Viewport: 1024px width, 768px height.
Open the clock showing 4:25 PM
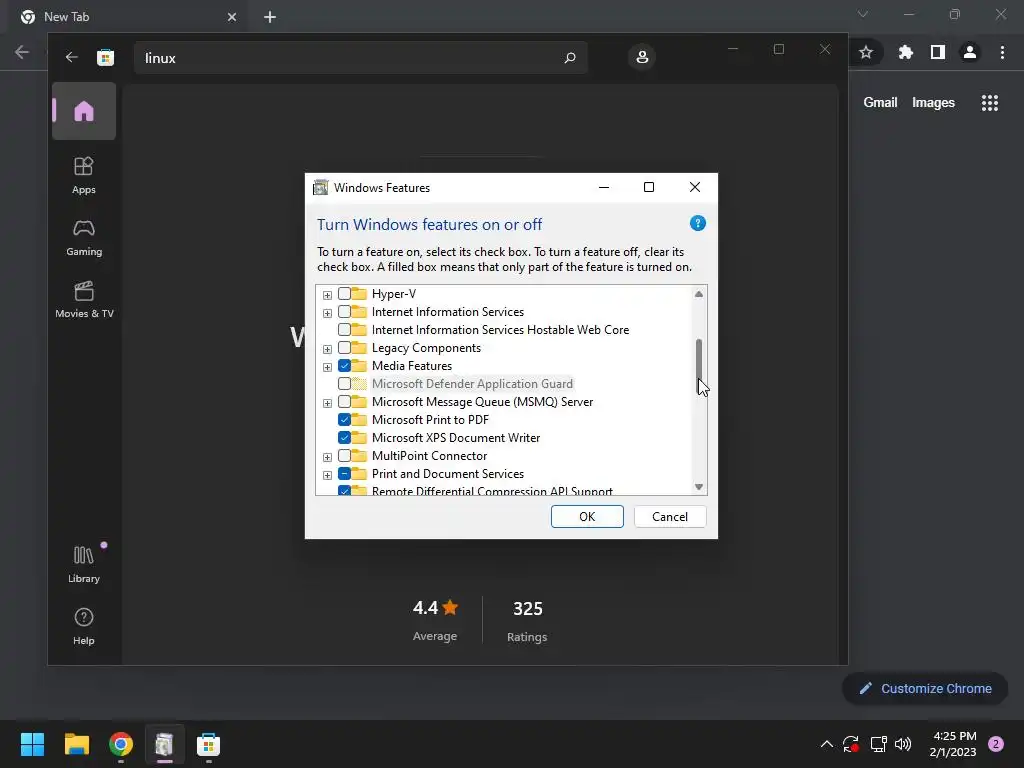953,744
